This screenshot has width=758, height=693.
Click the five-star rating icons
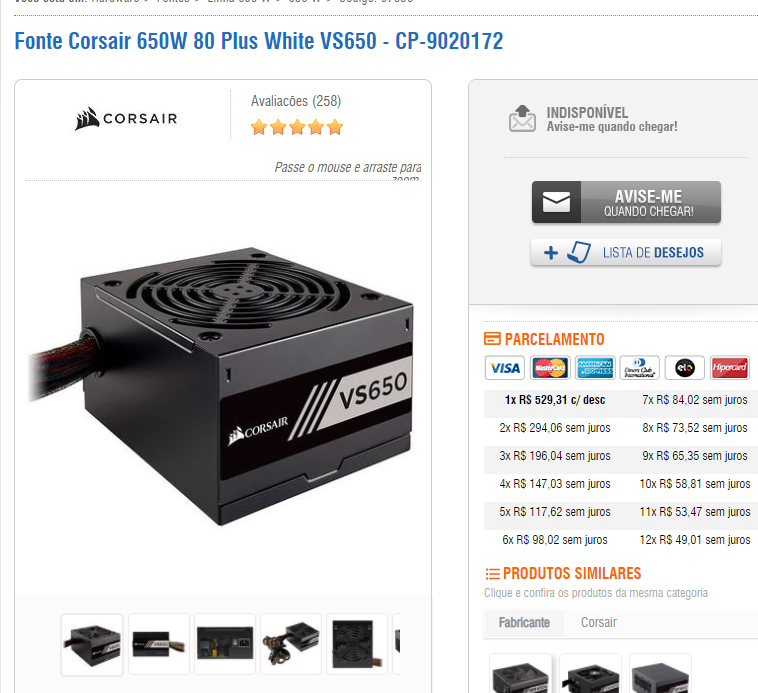pyautogui.click(x=297, y=128)
